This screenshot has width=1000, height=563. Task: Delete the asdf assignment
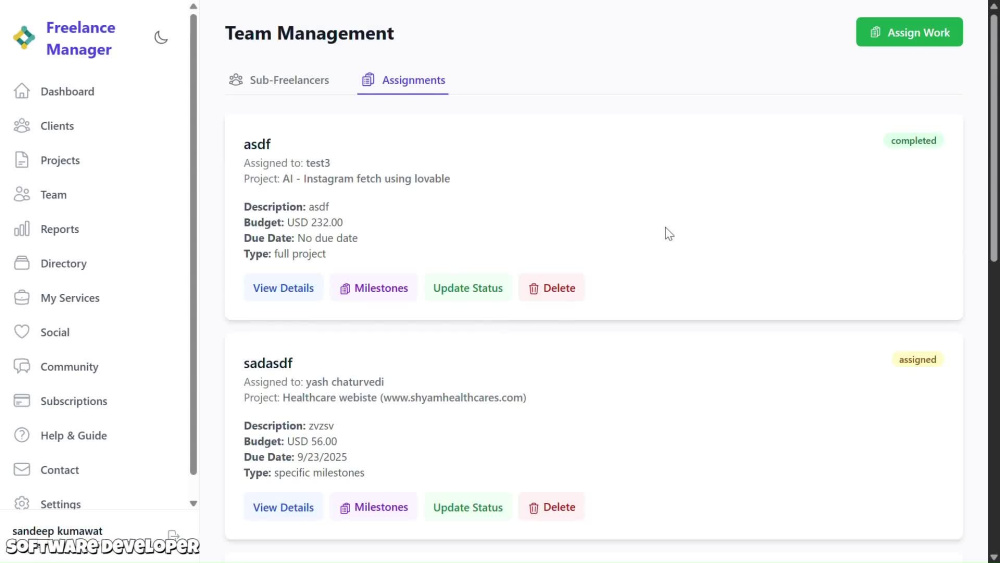click(x=552, y=288)
